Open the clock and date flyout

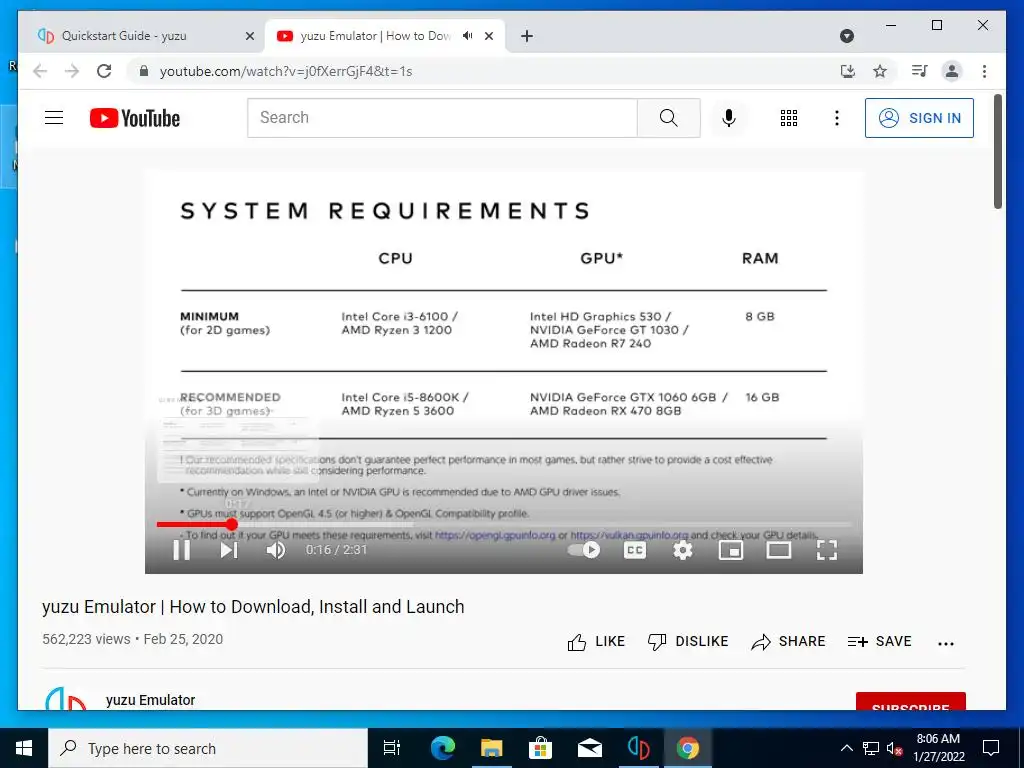pyautogui.click(x=938, y=748)
